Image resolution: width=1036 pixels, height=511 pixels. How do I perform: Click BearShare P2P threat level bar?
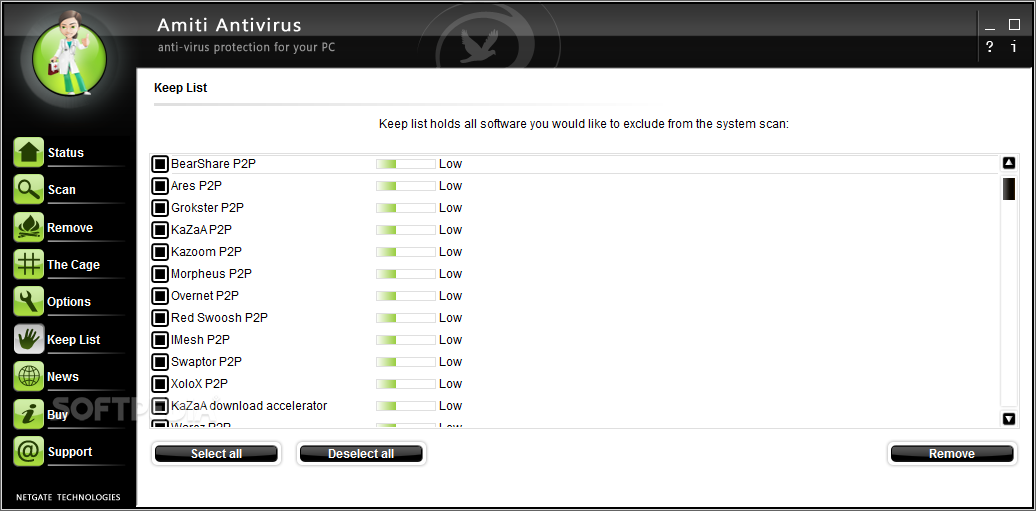pyautogui.click(x=406, y=164)
